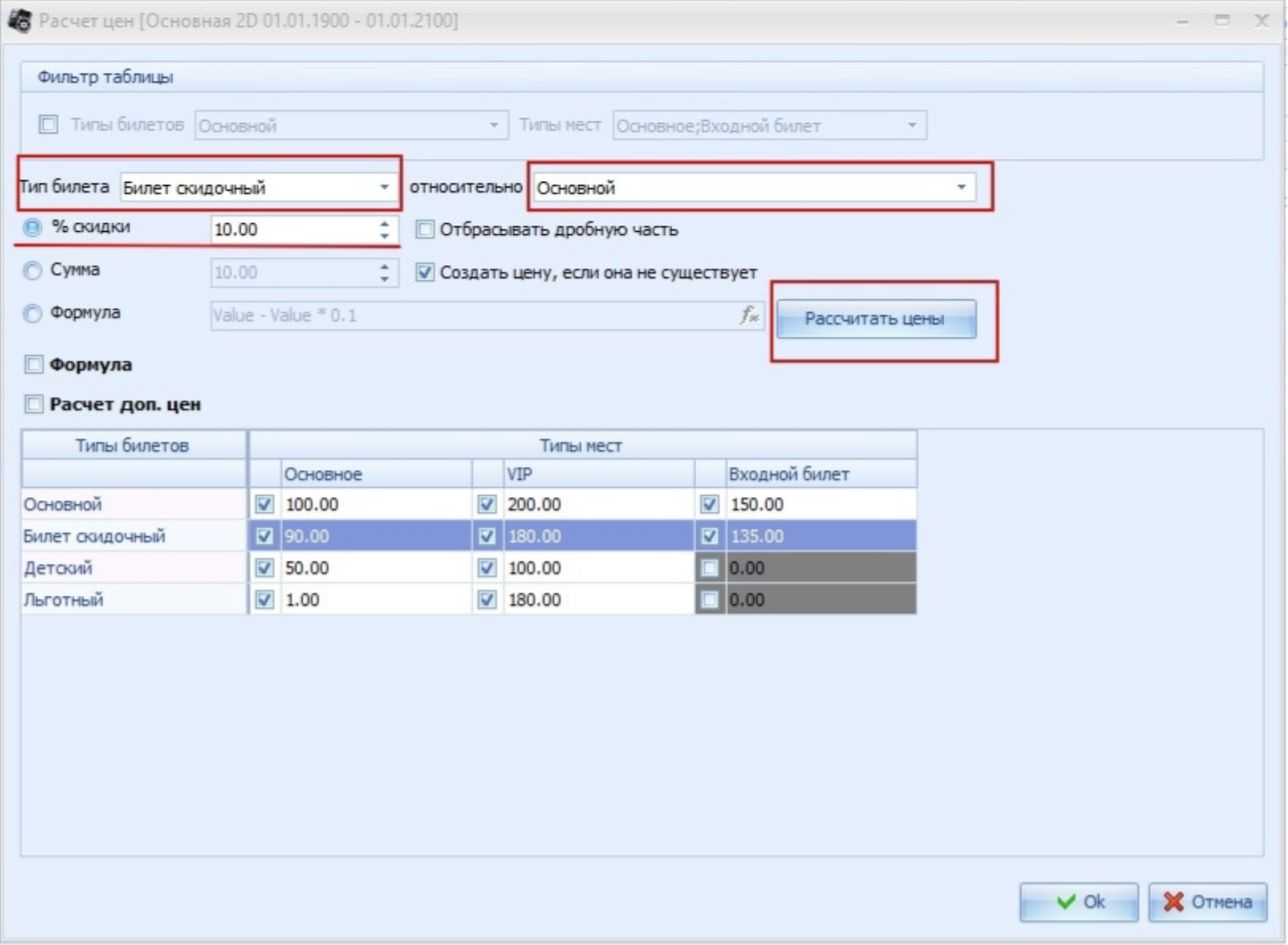
Task: Click the 200.00 VIP price cell
Action: [x=599, y=504]
